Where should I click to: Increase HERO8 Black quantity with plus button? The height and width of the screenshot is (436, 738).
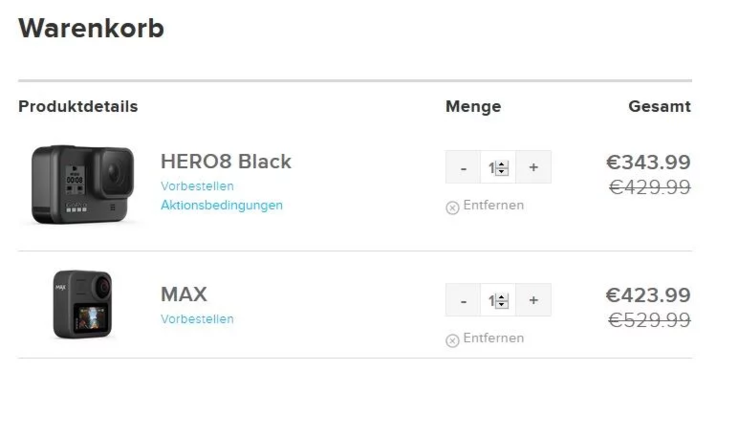533,168
